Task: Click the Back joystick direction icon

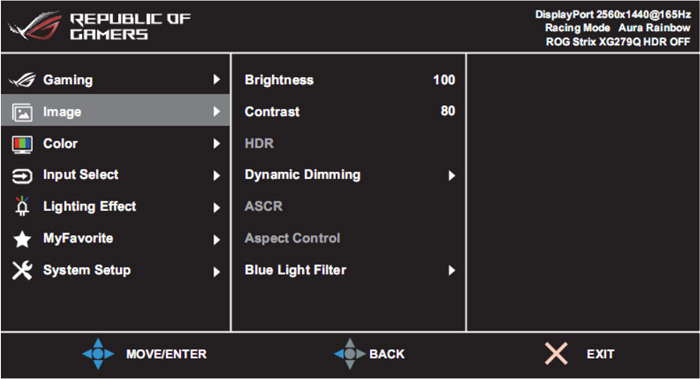Action: pyautogui.click(x=350, y=354)
